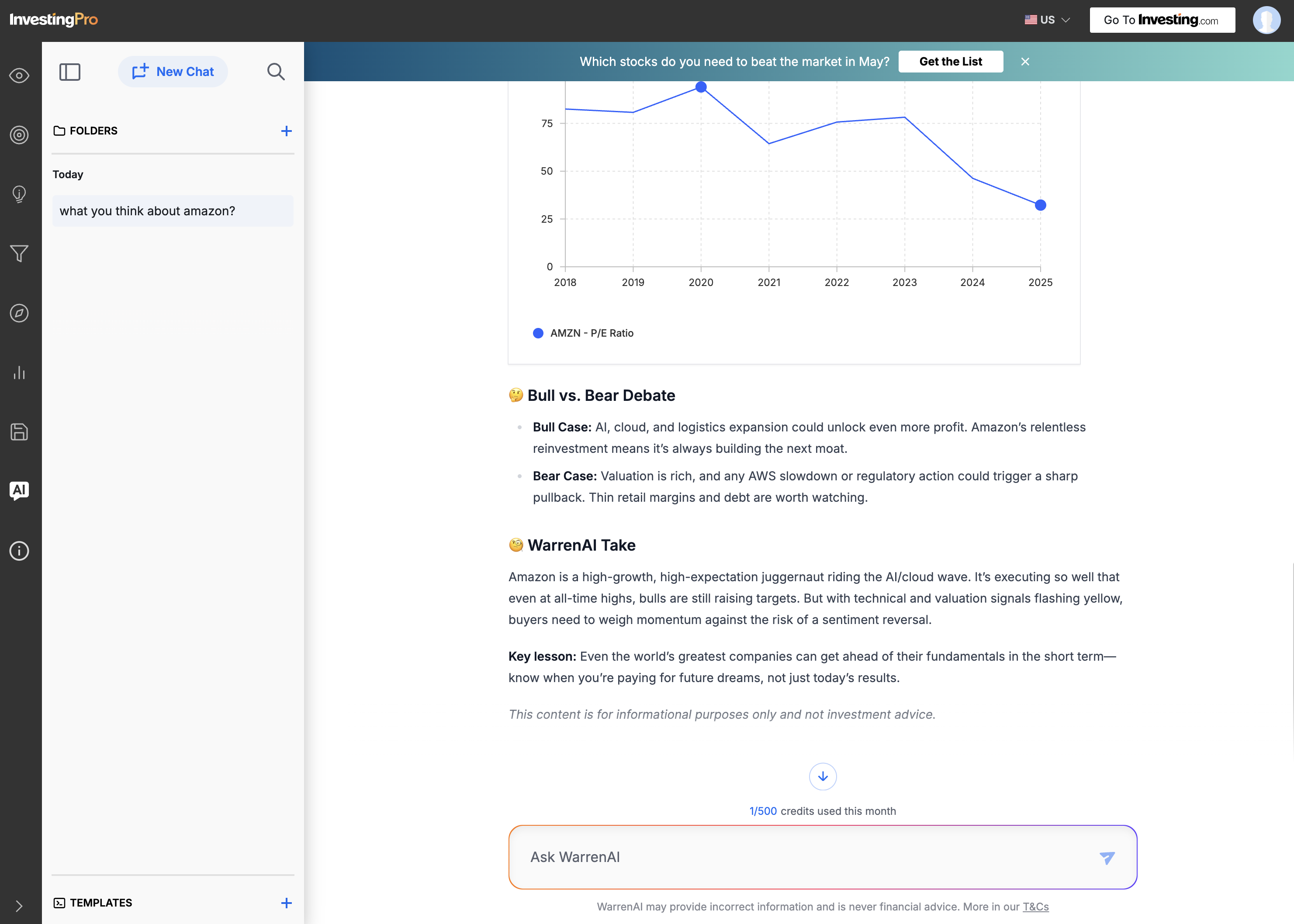Image resolution: width=1294 pixels, height=924 pixels.
Task: Select the AI chat icon in sidebar
Action: pyautogui.click(x=19, y=490)
